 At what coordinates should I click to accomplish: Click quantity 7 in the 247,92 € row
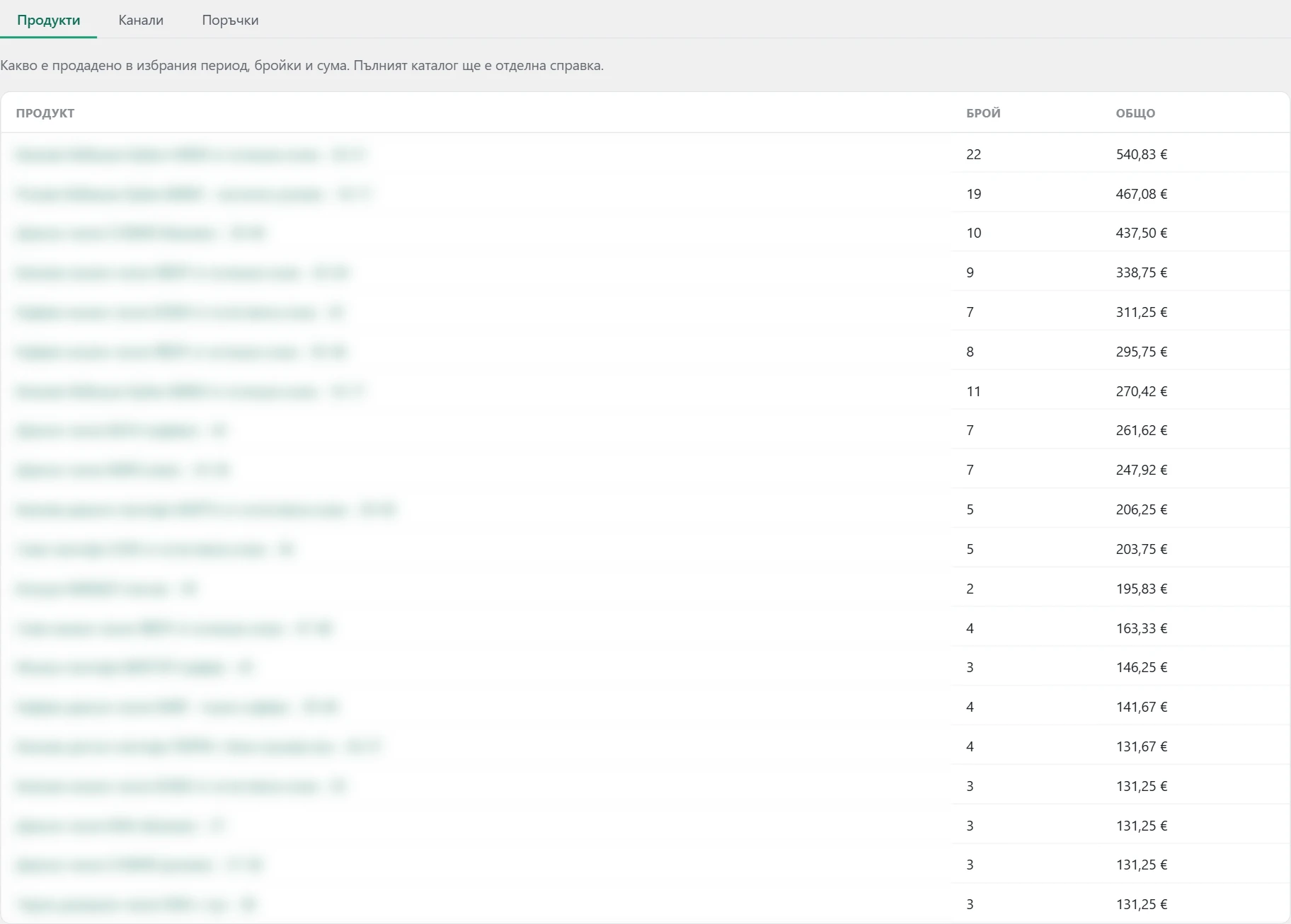[970, 470]
